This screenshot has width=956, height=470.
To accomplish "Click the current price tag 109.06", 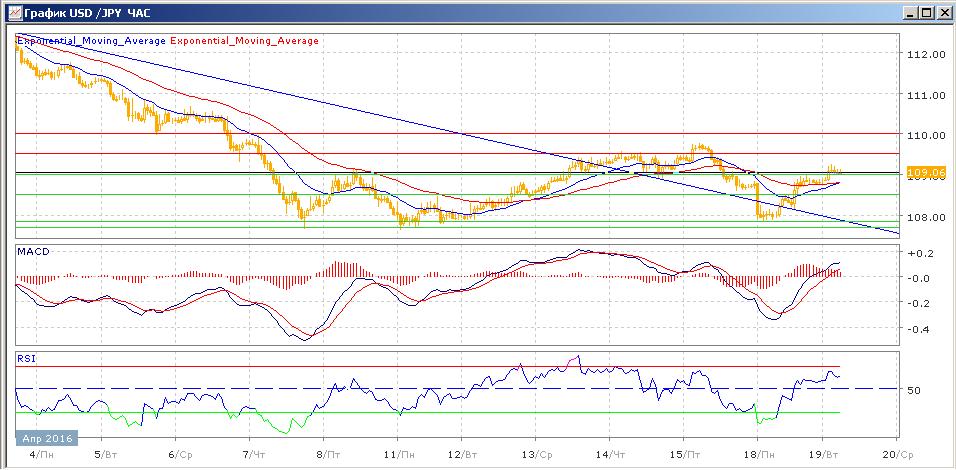I will (926, 173).
